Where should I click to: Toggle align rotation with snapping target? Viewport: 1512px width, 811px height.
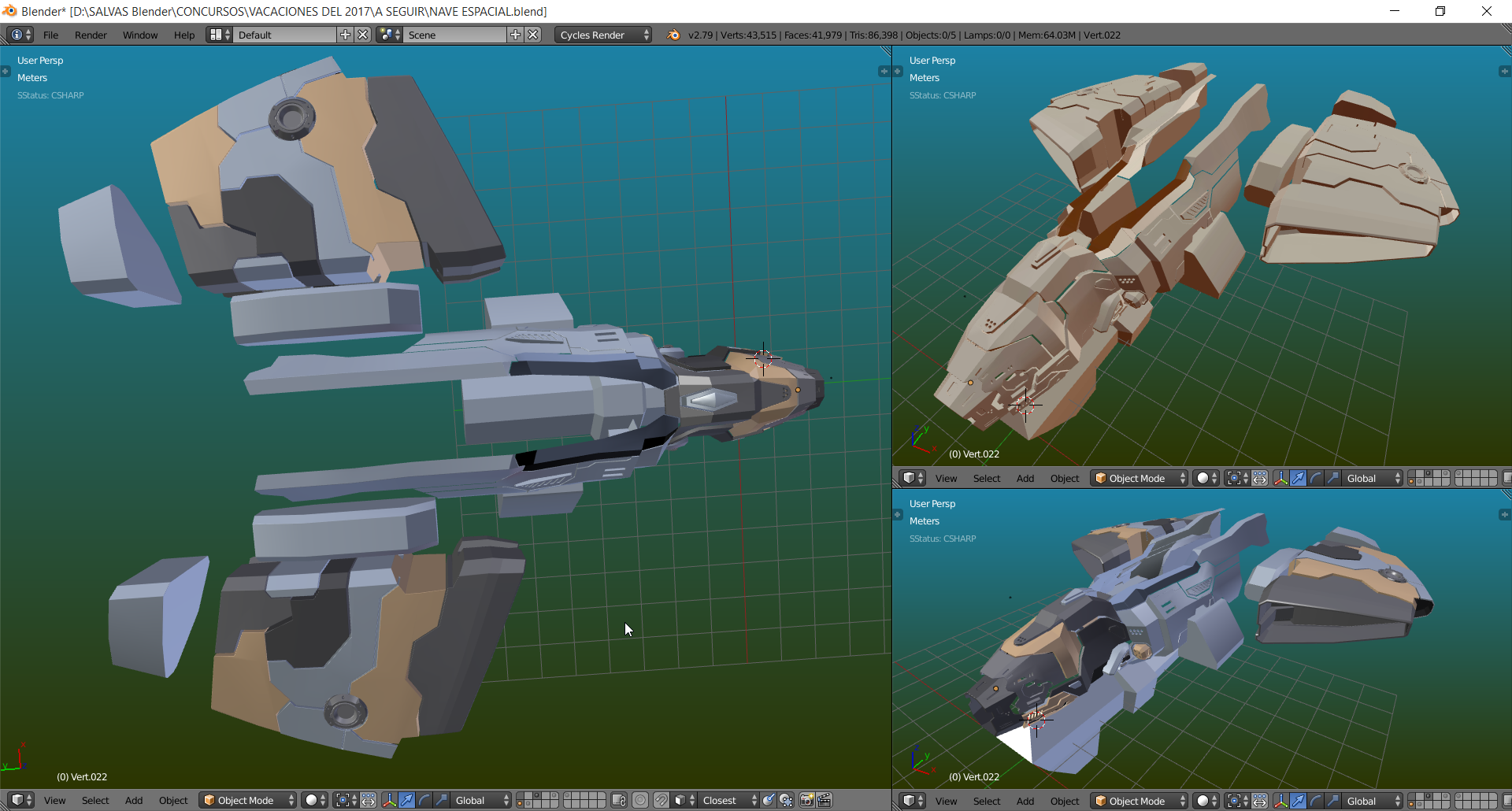pos(769,800)
